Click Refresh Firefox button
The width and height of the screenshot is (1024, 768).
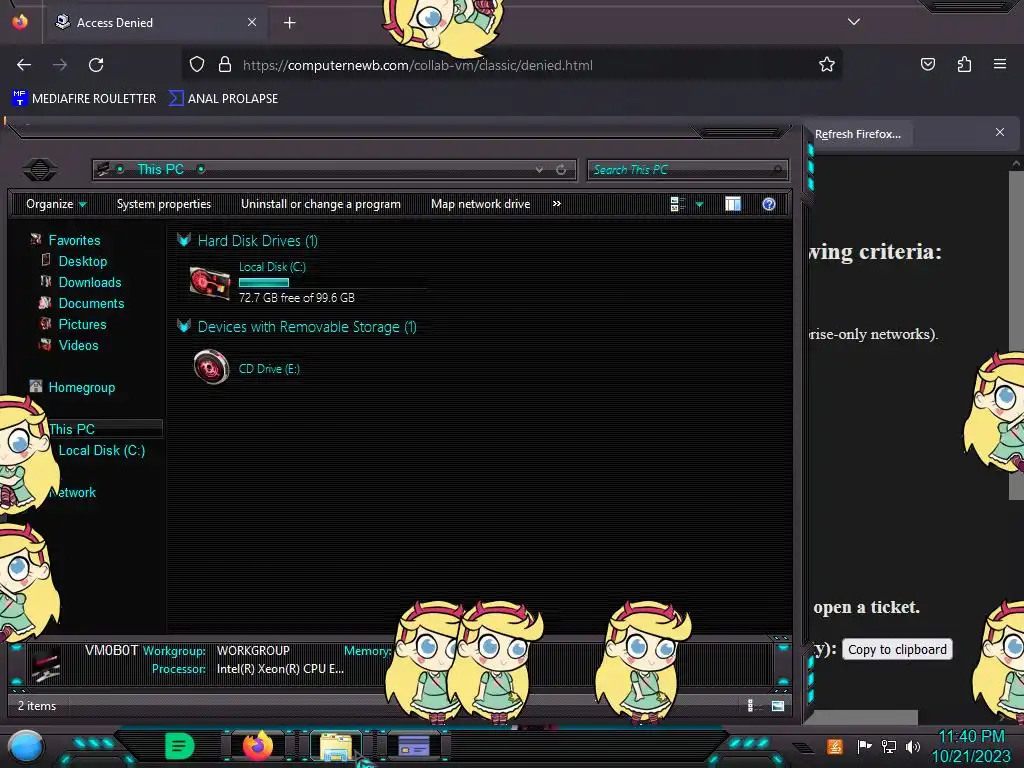click(x=857, y=134)
